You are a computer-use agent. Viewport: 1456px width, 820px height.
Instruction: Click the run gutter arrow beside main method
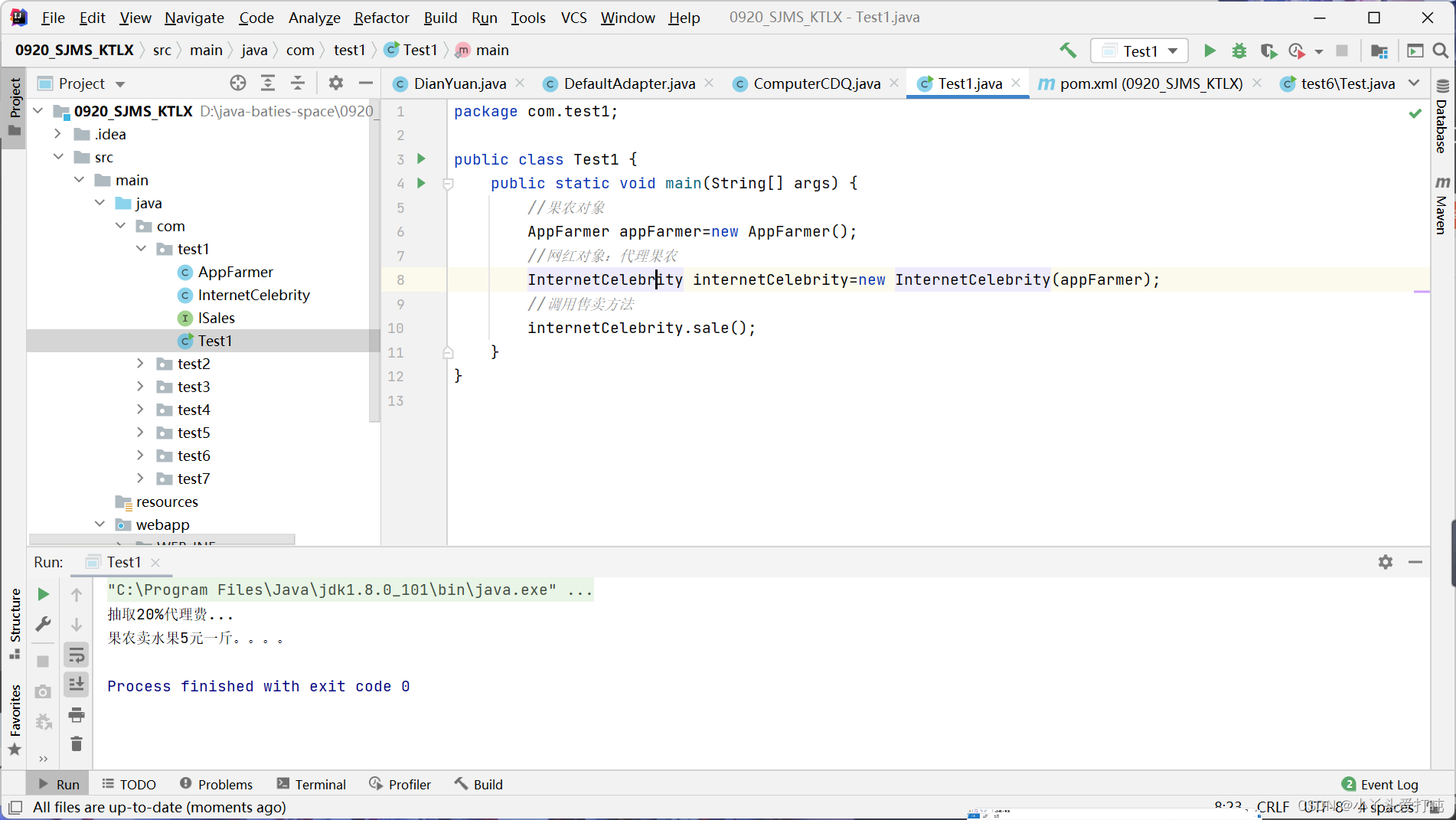click(421, 183)
